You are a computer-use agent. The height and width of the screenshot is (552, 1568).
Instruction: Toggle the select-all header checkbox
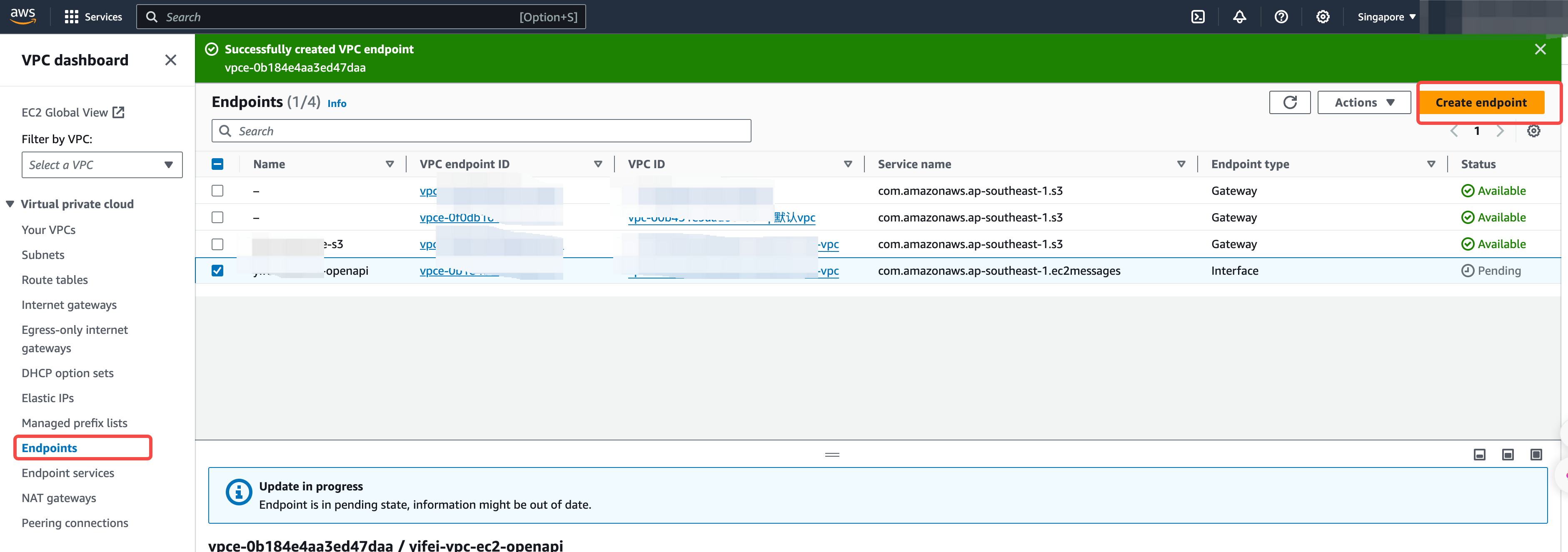pos(217,164)
